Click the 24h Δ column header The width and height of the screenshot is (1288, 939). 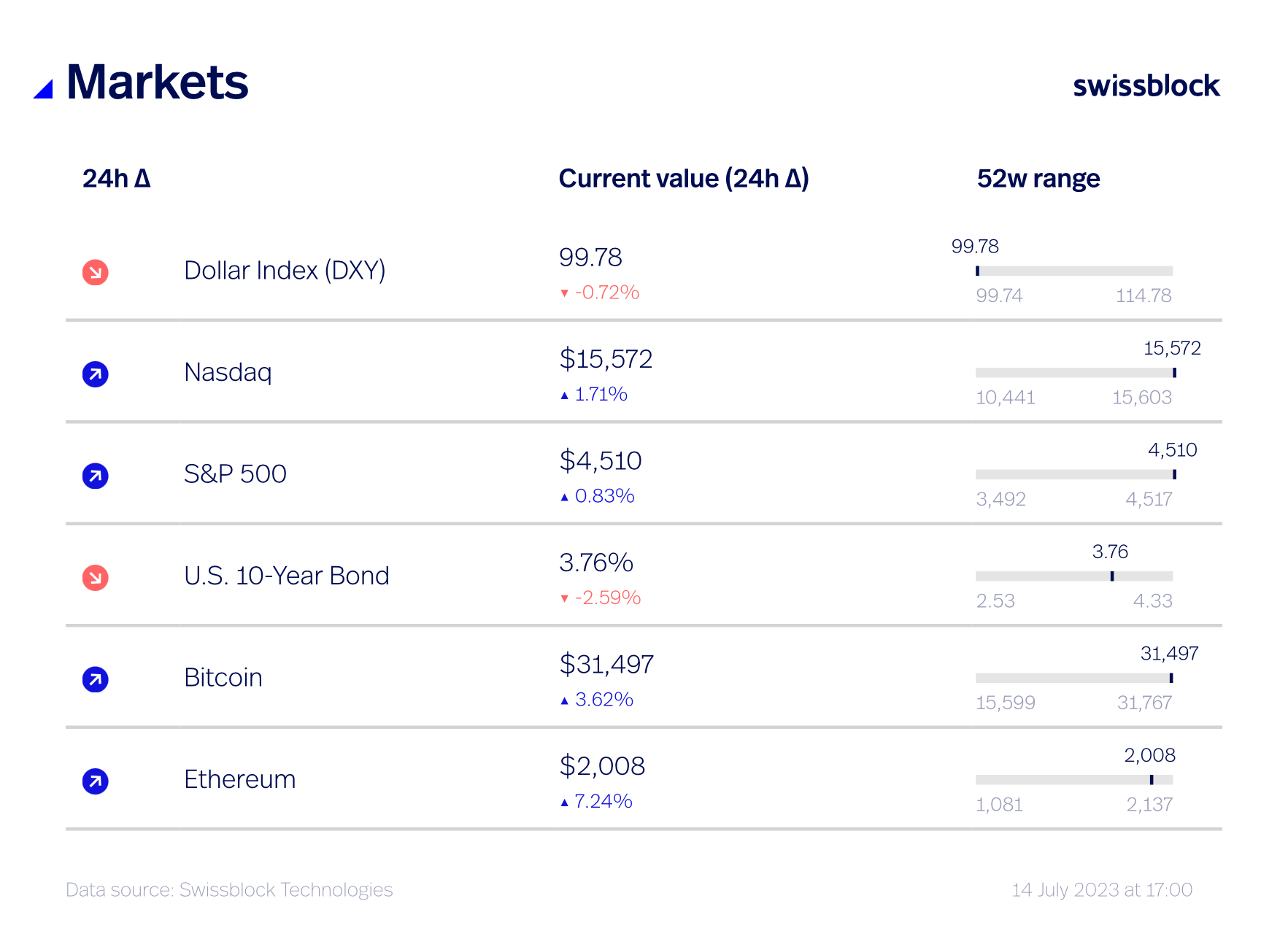click(x=116, y=179)
